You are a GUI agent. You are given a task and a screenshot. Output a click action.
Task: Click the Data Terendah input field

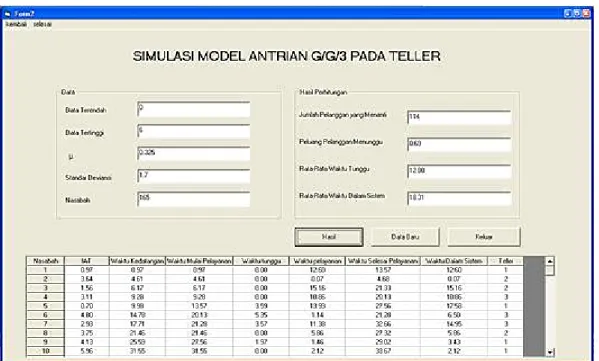(194, 110)
